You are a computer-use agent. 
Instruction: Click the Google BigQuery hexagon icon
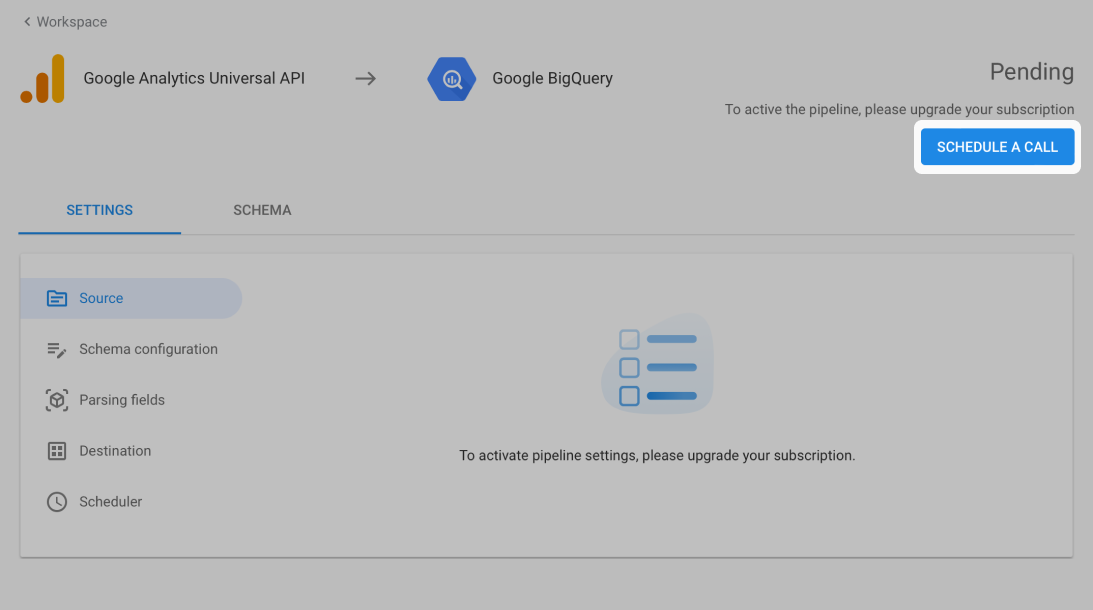pyautogui.click(x=452, y=79)
